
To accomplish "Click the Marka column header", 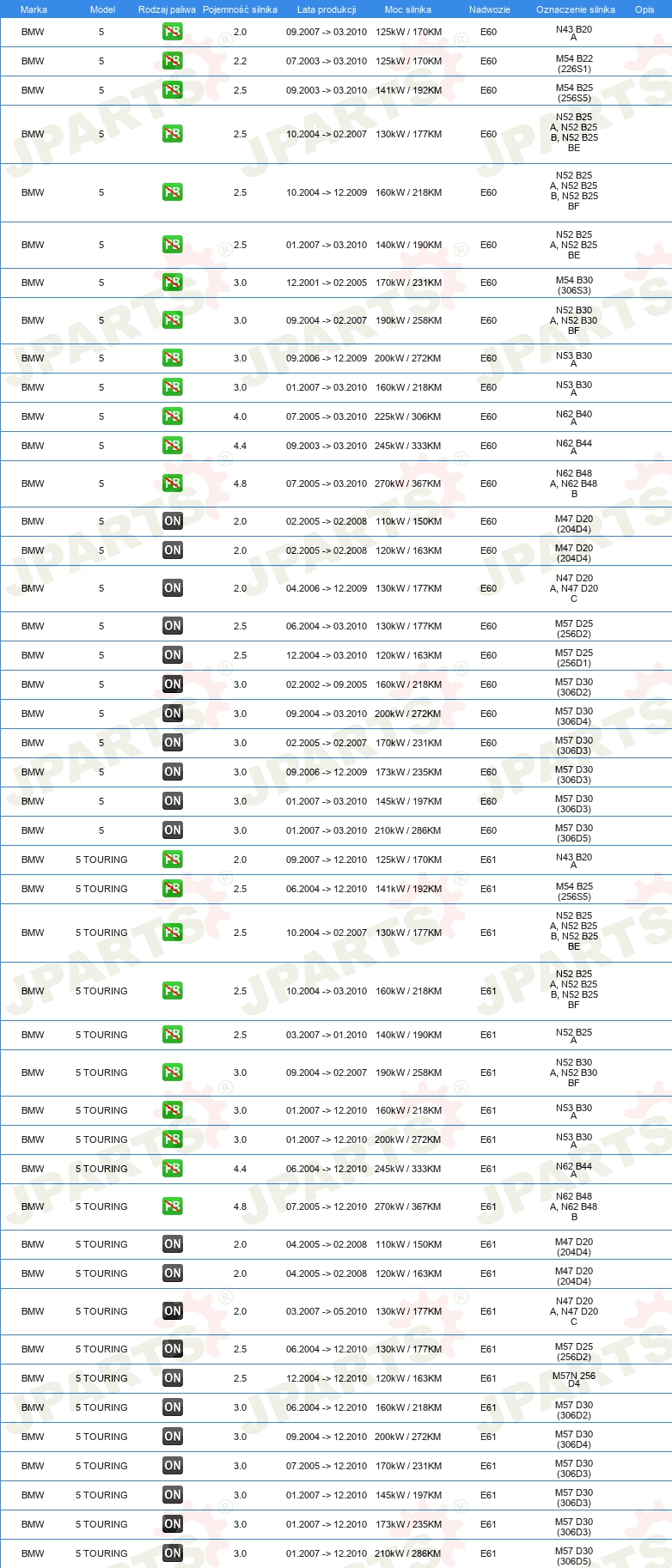I will click(34, 9).
